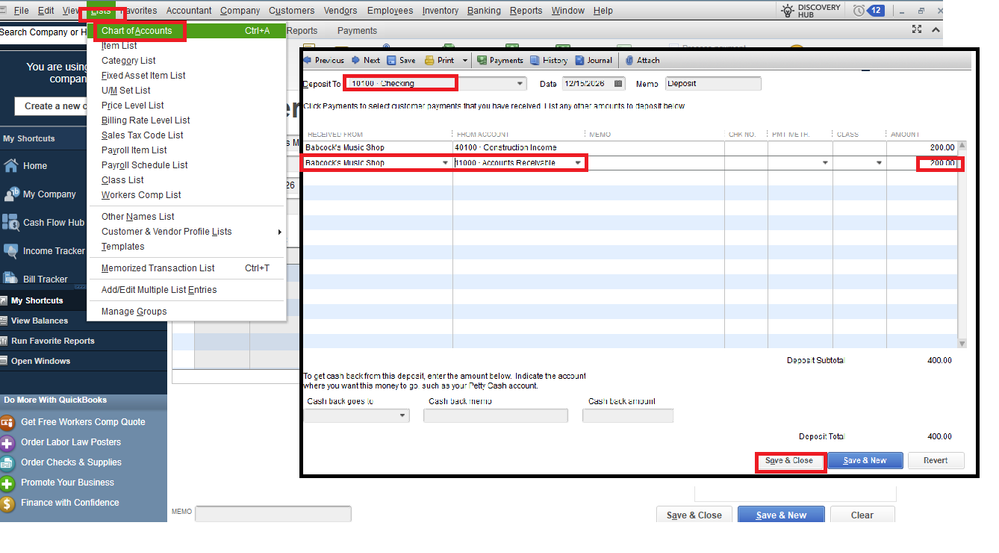Expand the Print dropdown arrow
The image size is (999, 553).
coord(464,61)
